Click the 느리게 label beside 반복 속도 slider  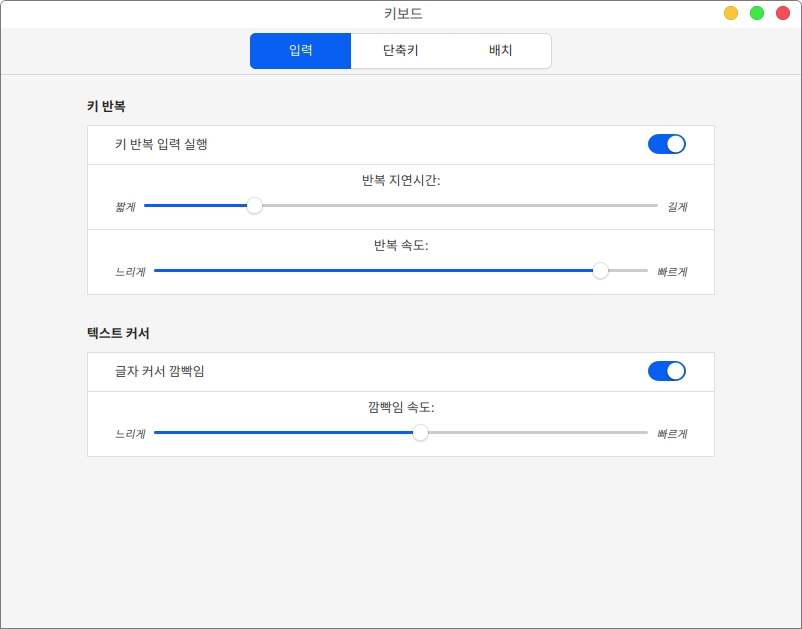tap(130, 272)
